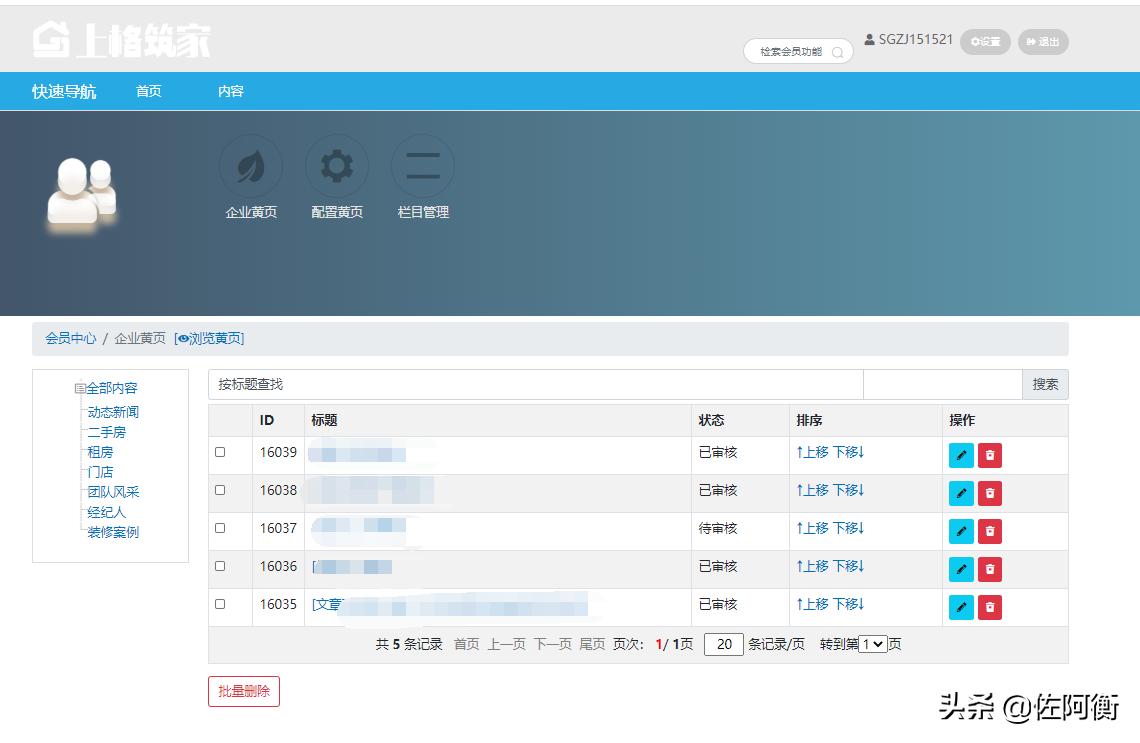Expand the 装修案例 category

[x=114, y=532]
